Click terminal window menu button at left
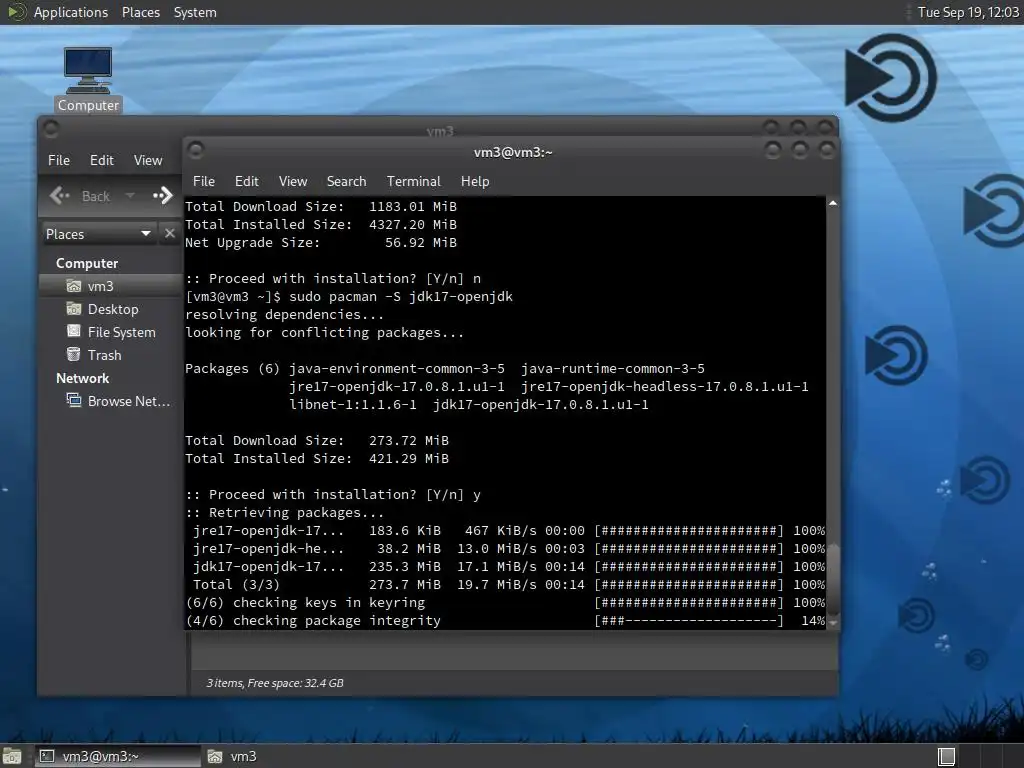Screen dimensions: 1024x768 point(195,150)
